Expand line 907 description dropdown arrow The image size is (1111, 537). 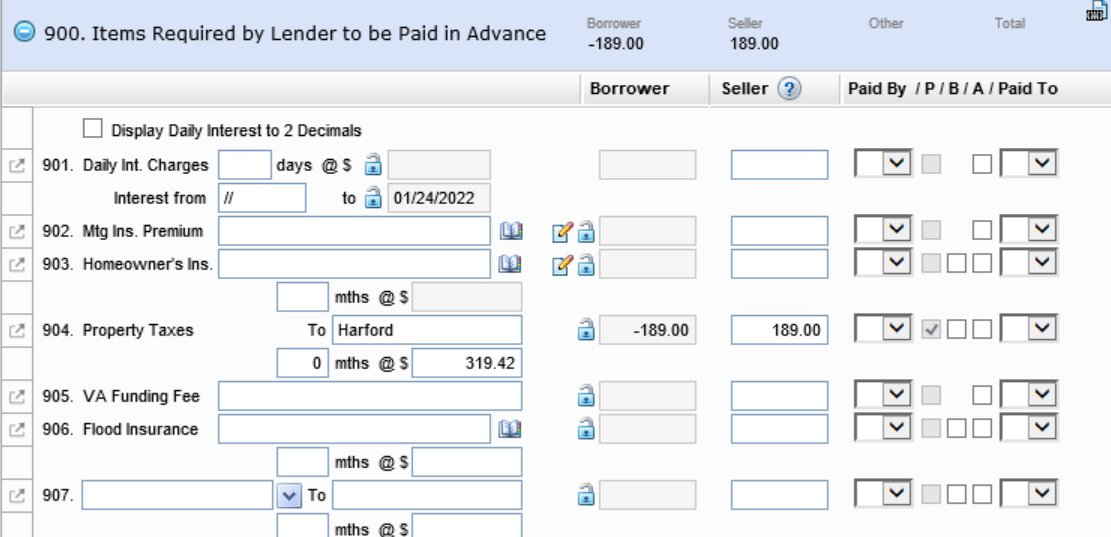click(288, 495)
